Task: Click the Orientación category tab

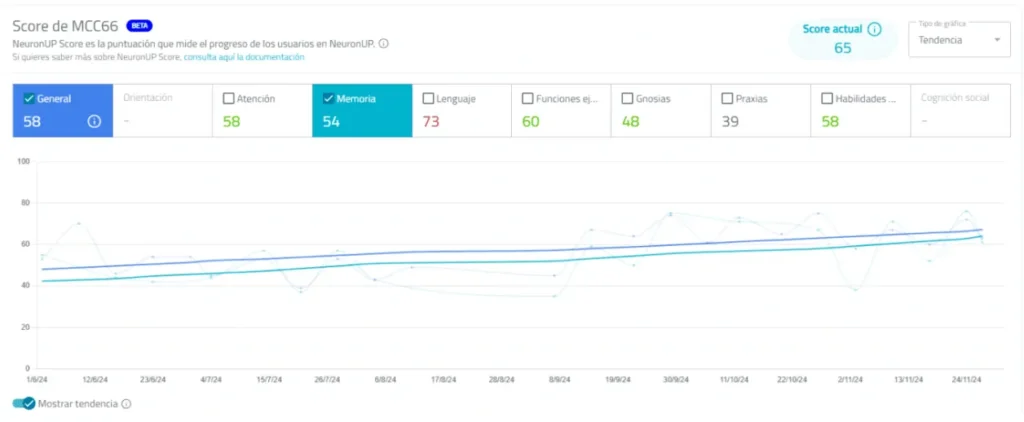Action: tap(161, 111)
